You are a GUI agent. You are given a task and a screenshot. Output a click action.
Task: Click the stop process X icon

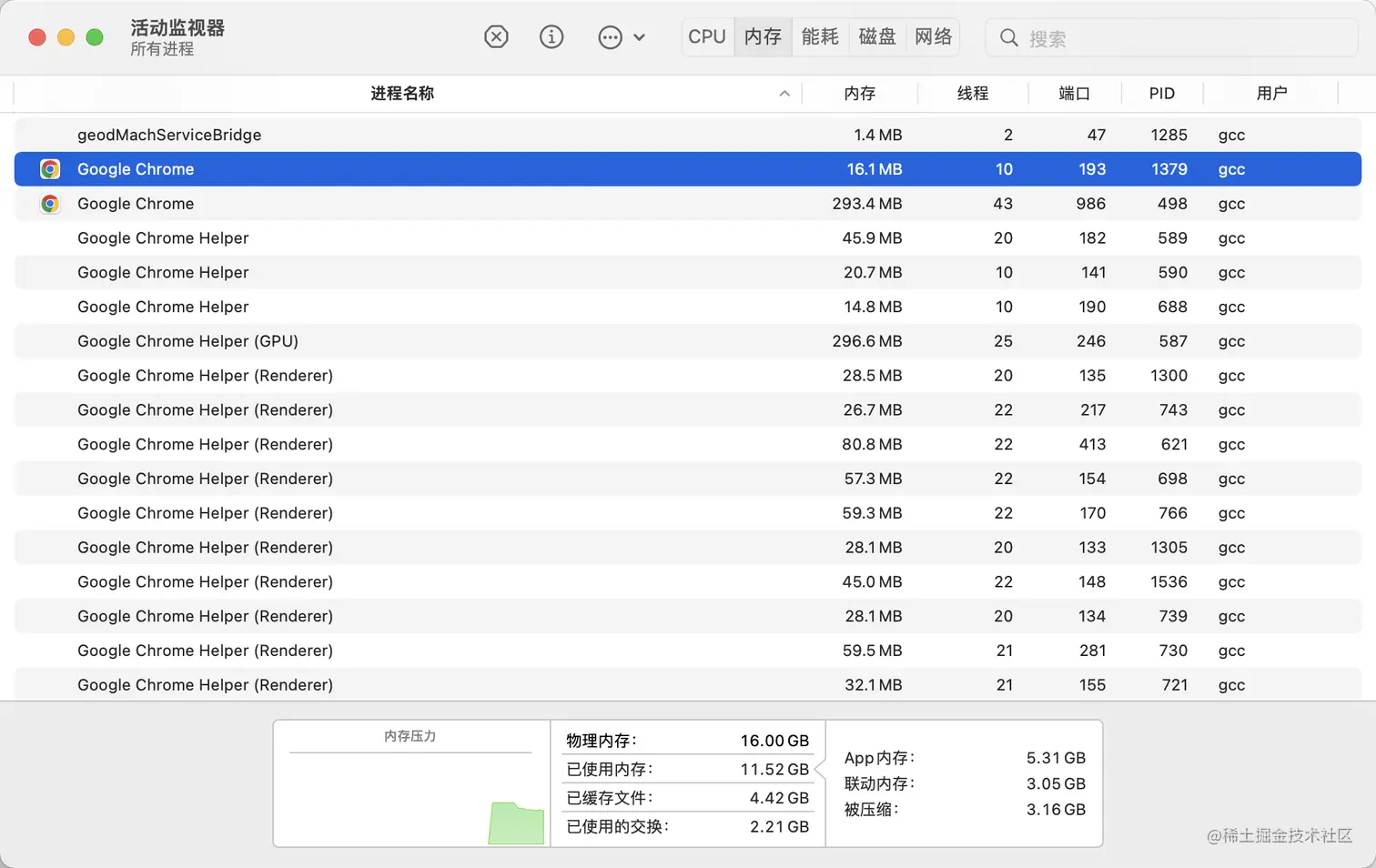496,37
